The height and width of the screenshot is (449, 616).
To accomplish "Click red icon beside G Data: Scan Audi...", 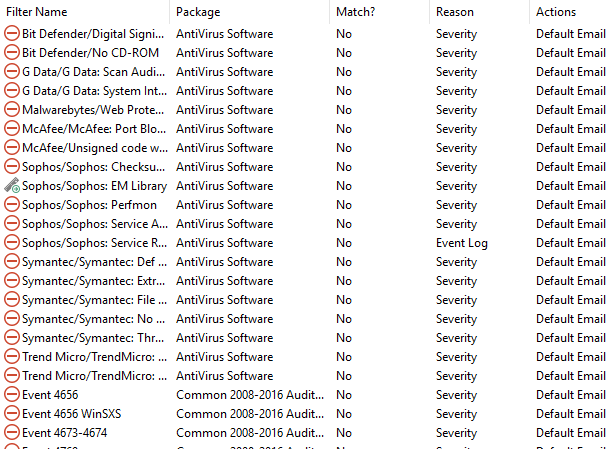I will [12, 71].
